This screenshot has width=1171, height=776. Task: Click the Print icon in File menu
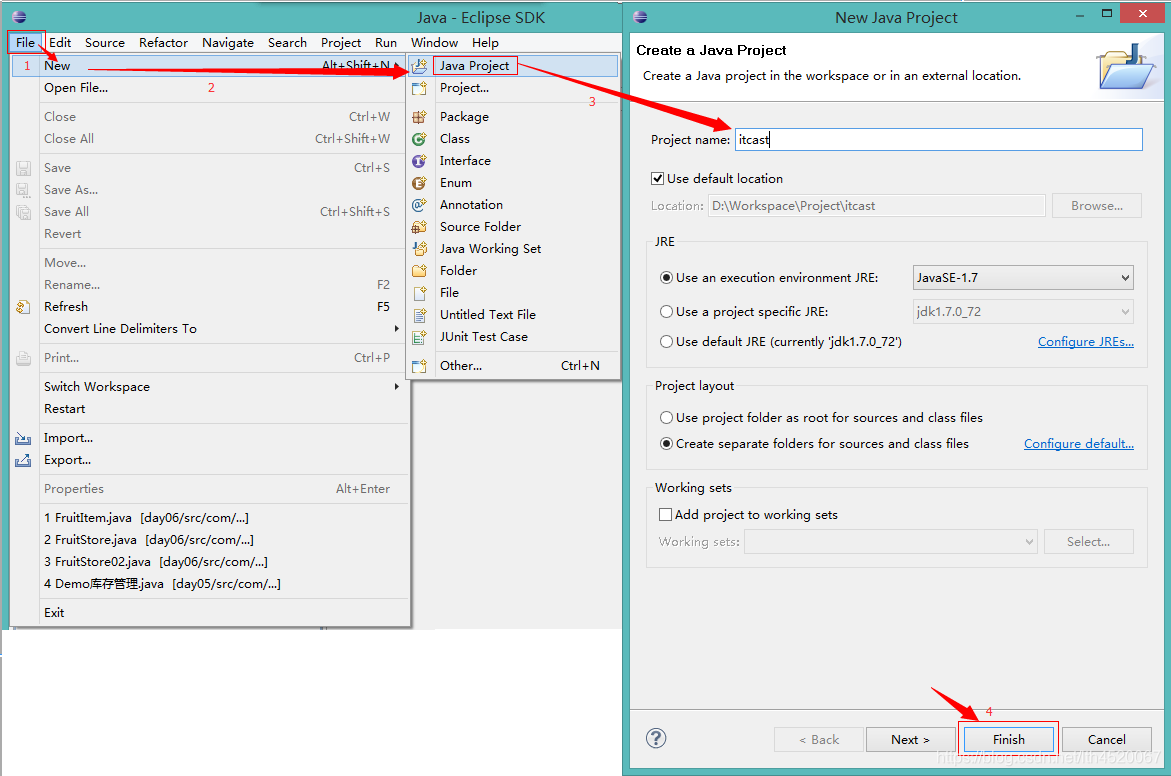click(24, 358)
